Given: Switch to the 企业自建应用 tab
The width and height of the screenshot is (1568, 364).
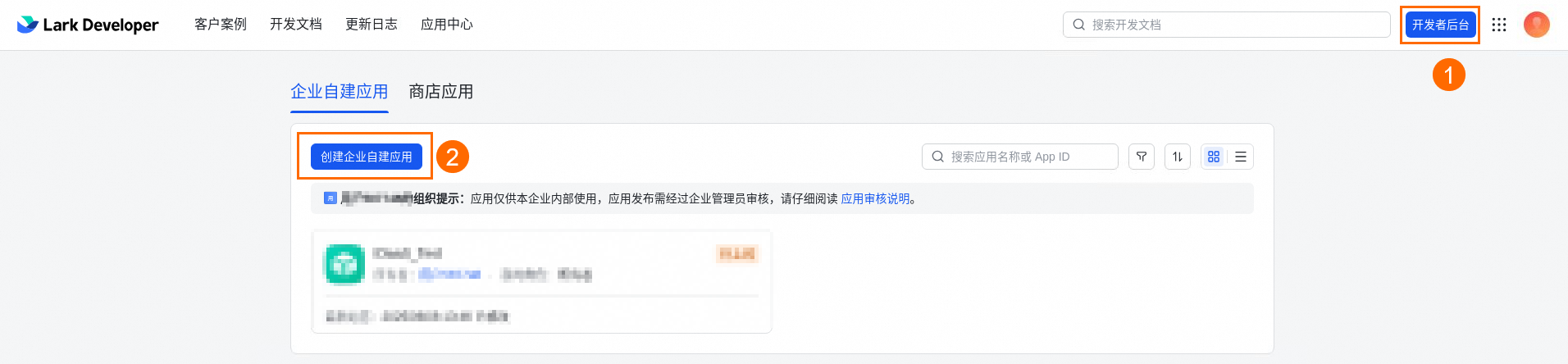Looking at the screenshot, I should point(340,92).
